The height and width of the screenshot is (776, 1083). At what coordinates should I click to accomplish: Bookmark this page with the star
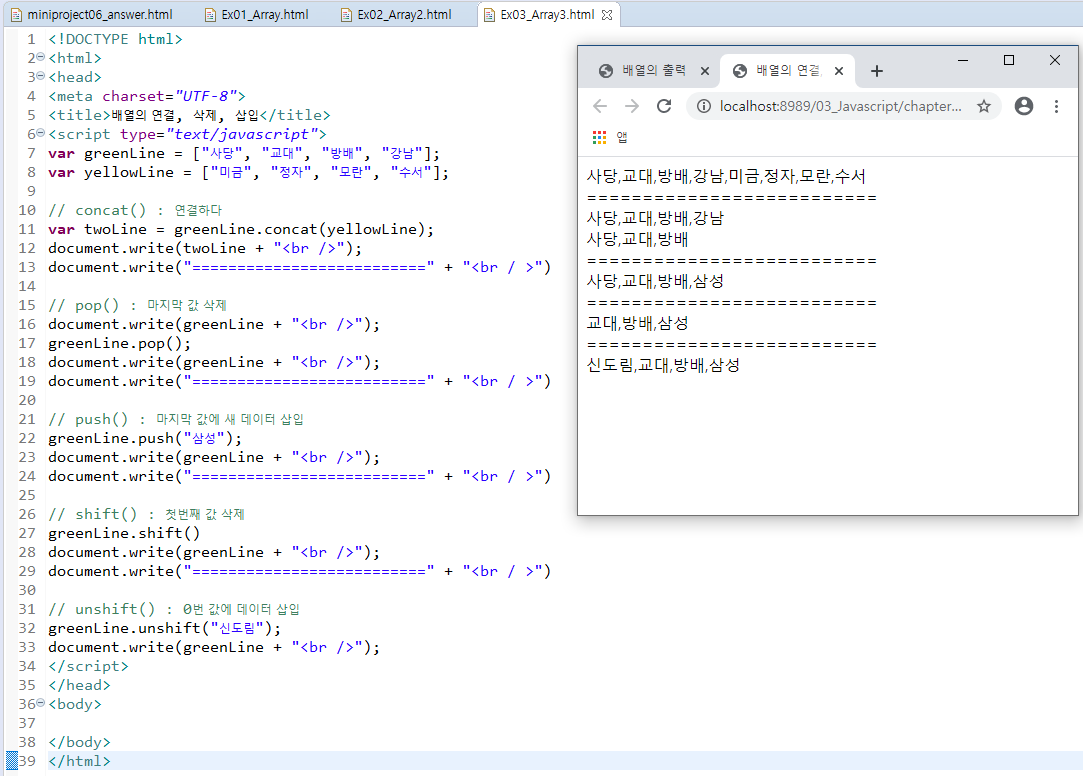984,106
